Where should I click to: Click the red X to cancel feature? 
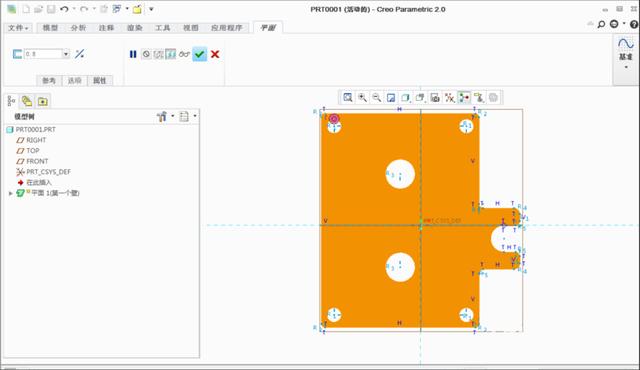[215, 54]
